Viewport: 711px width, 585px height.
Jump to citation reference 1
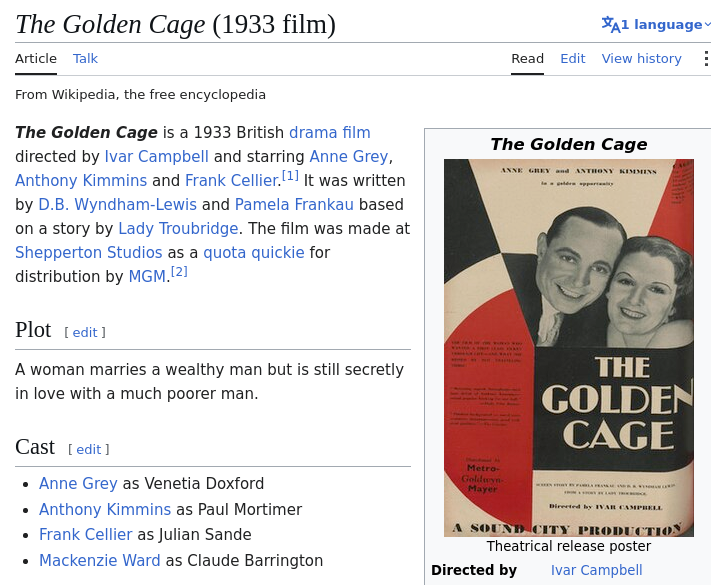point(290,175)
